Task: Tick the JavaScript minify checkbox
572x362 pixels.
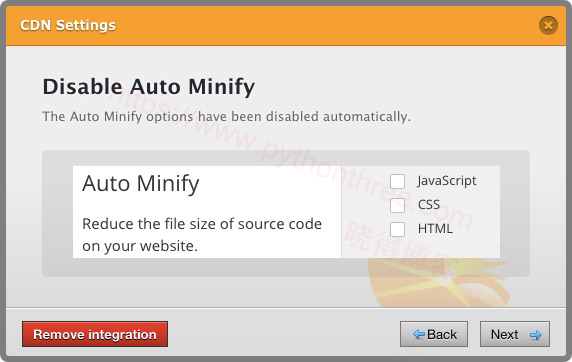Action: [397, 181]
